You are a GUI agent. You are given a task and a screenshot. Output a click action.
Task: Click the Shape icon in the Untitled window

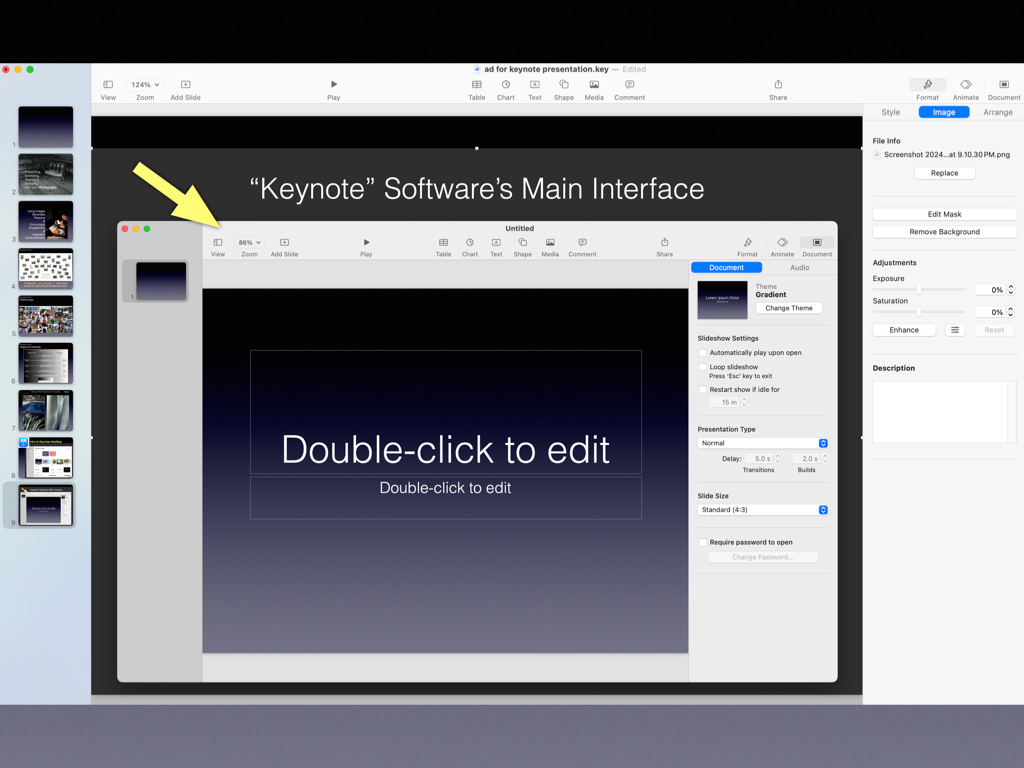[522, 242]
